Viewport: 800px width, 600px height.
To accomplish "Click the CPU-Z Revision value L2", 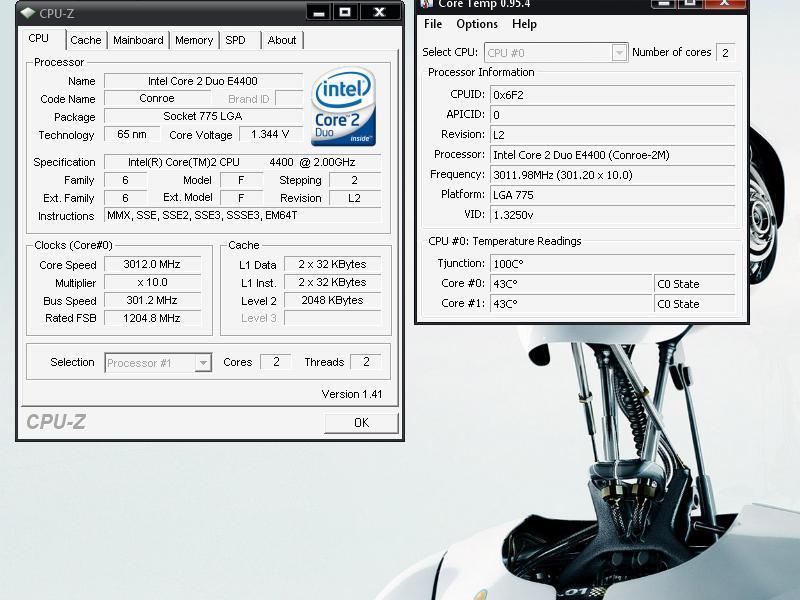I will 355,198.
